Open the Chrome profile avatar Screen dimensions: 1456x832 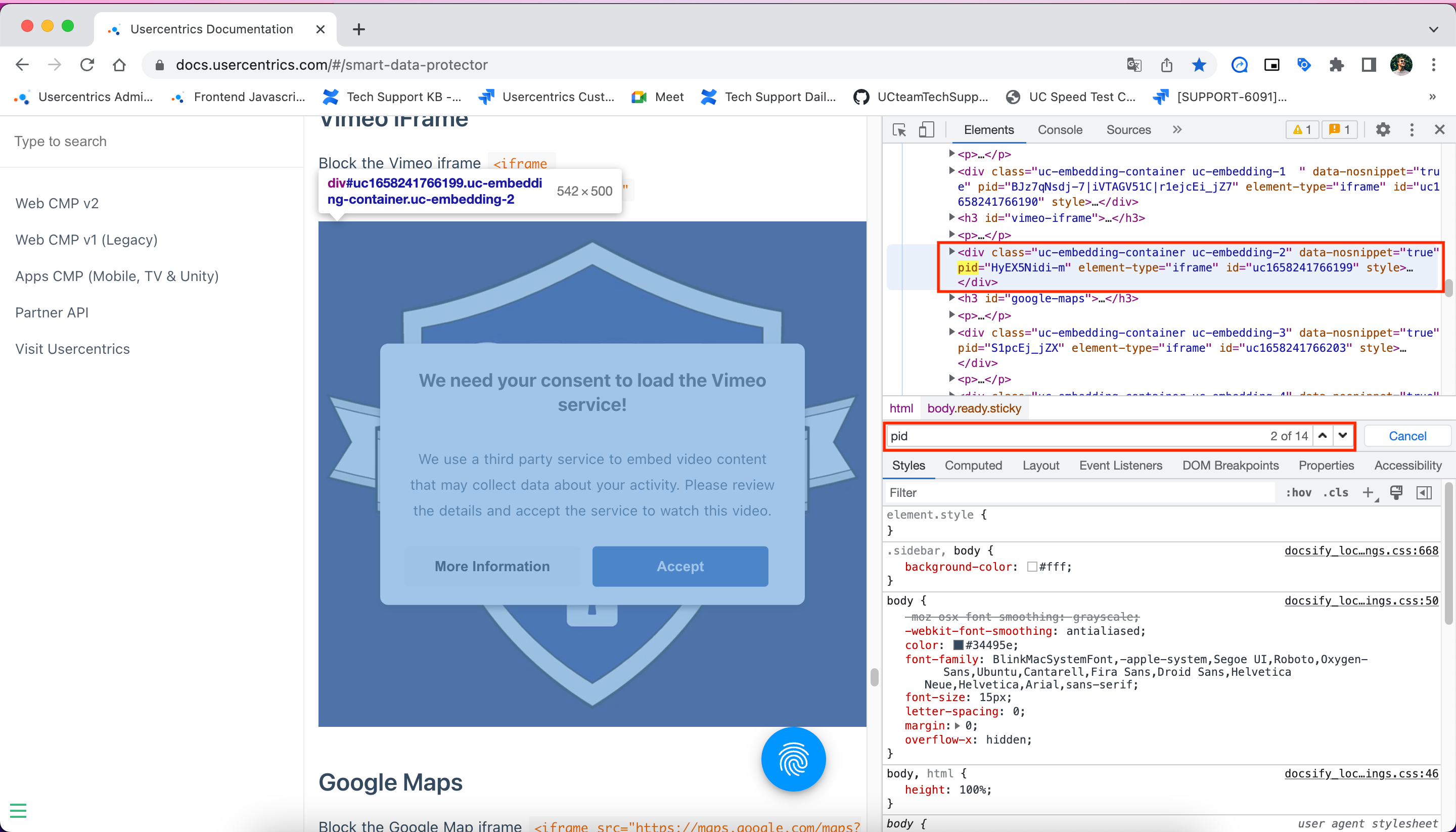click(x=1401, y=65)
